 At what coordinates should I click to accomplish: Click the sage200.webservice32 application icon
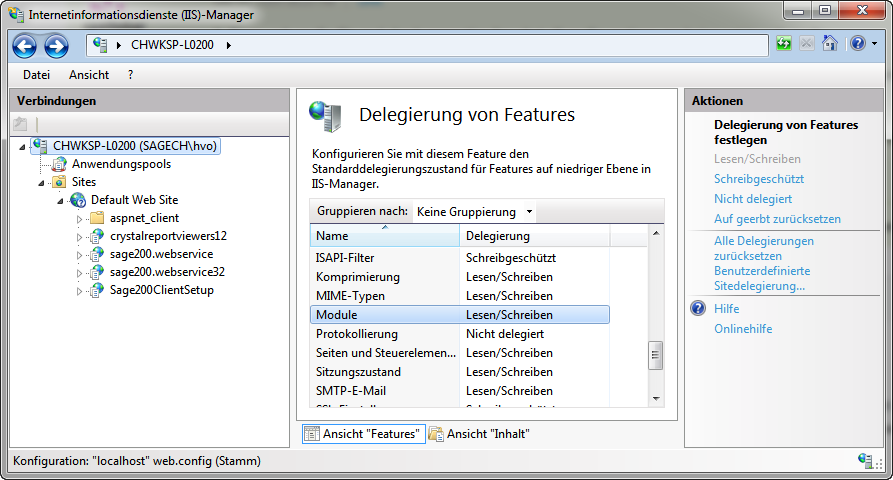click(97, 272)
